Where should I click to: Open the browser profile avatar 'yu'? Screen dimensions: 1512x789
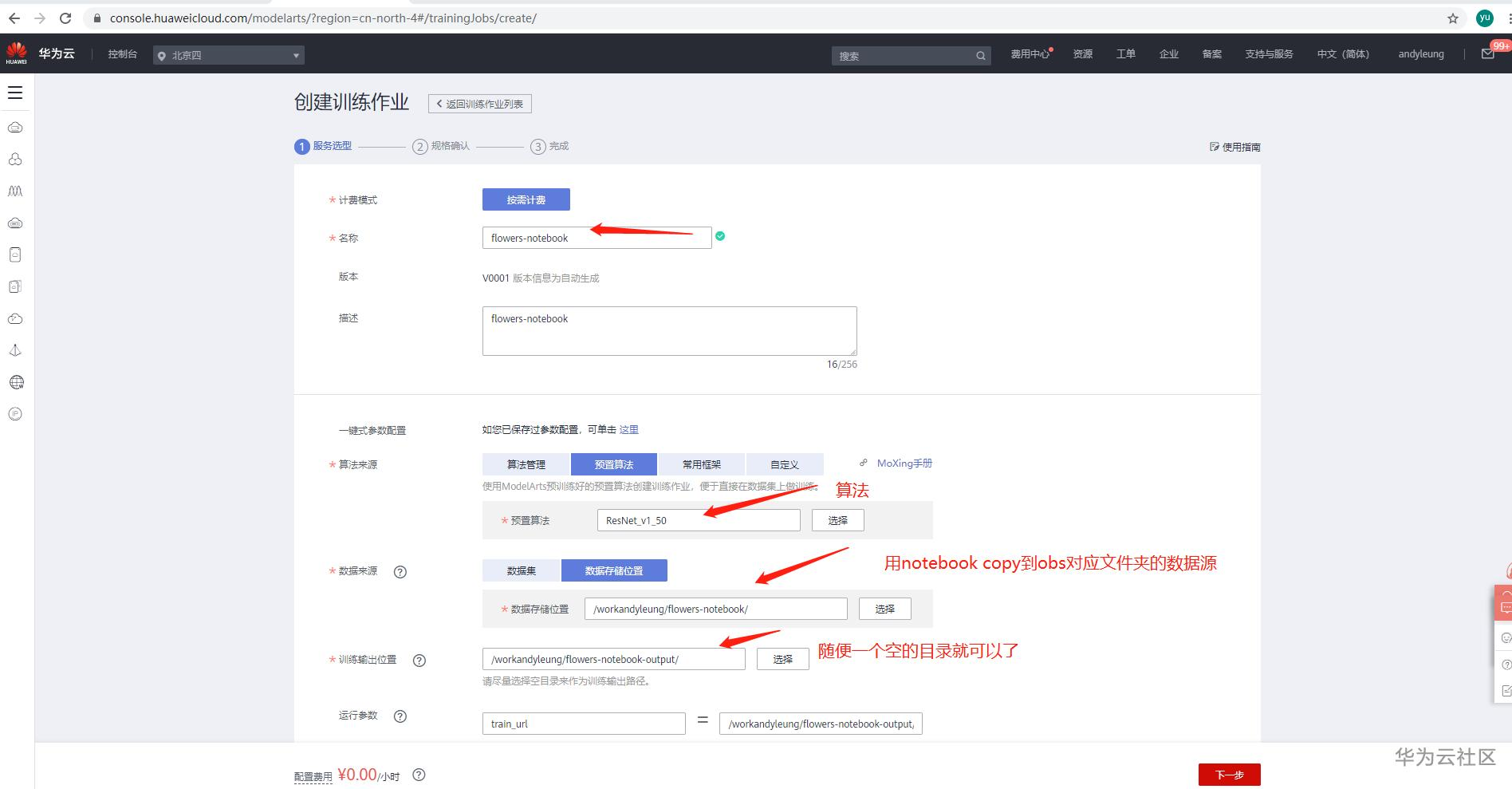click(1484, 18)
